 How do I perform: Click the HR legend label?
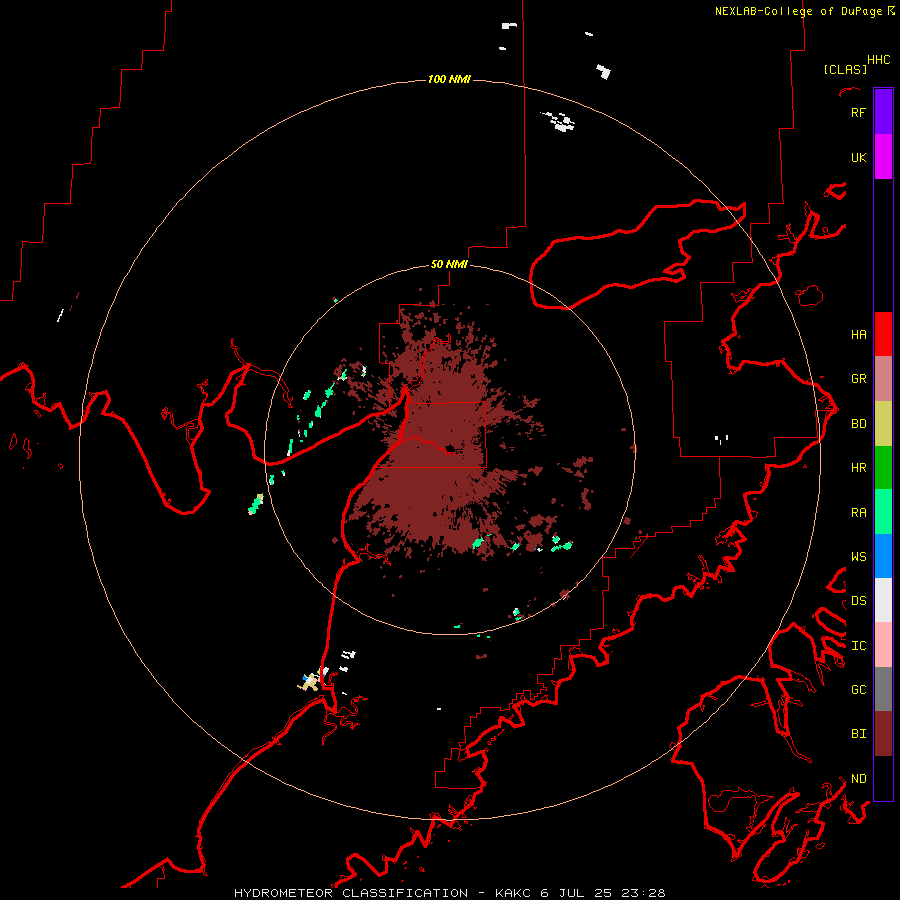coord(858,468)
